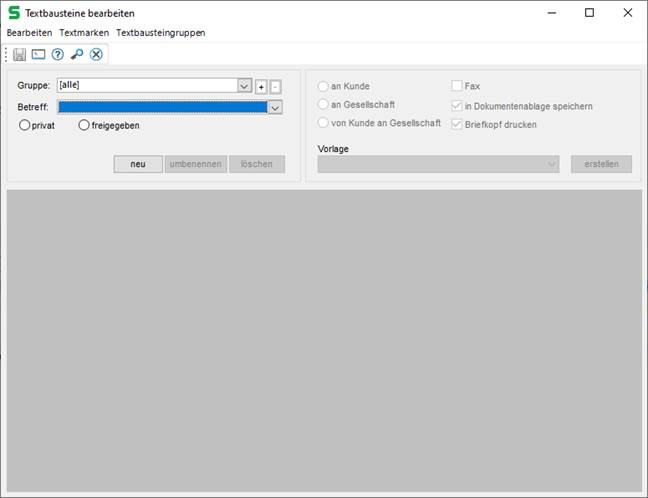648x498 pixels.
Task: Click the green S application icon
Action: (x=13, y=13)
